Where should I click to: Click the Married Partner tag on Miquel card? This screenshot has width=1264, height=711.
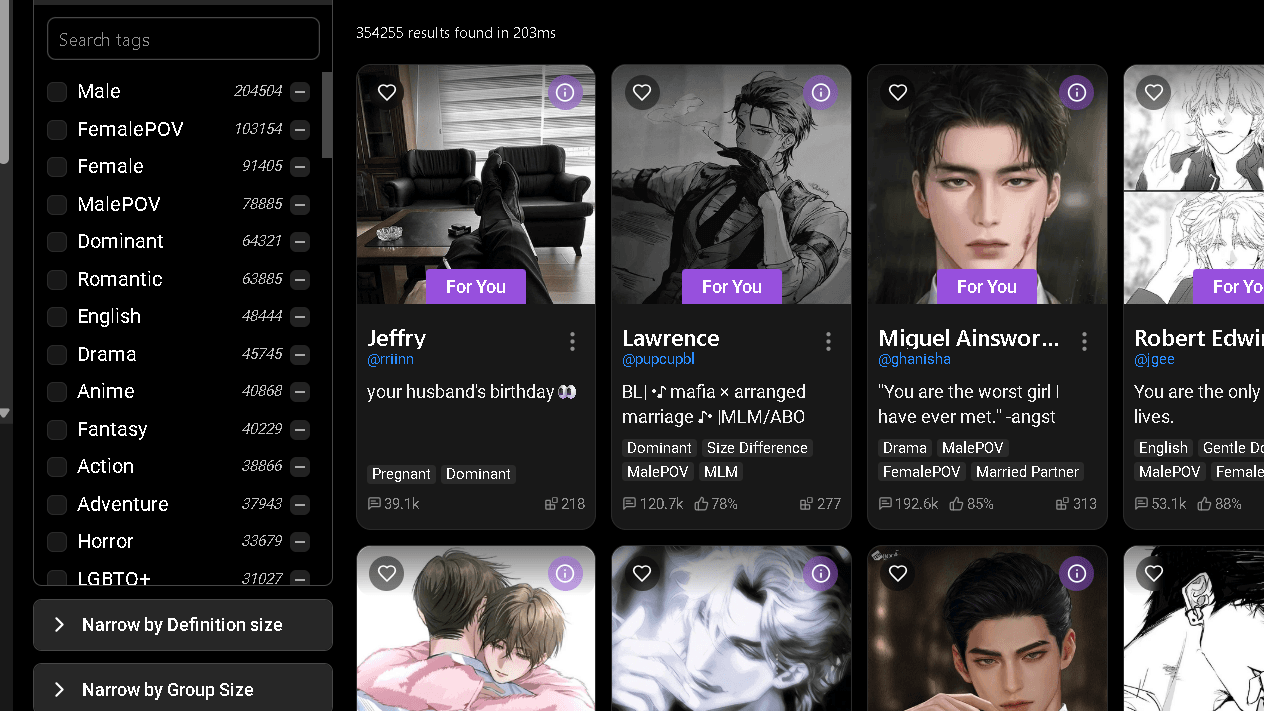[x=1027, y=472]
